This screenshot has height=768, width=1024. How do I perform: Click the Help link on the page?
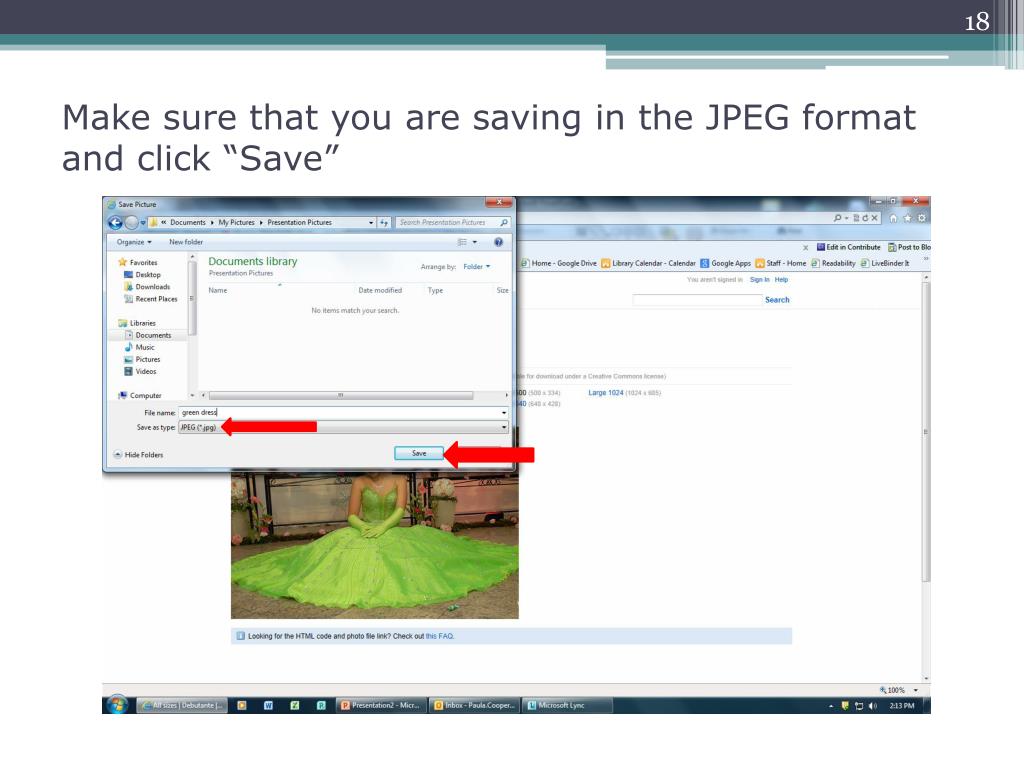pyautogui.click(x=781, y=280)
